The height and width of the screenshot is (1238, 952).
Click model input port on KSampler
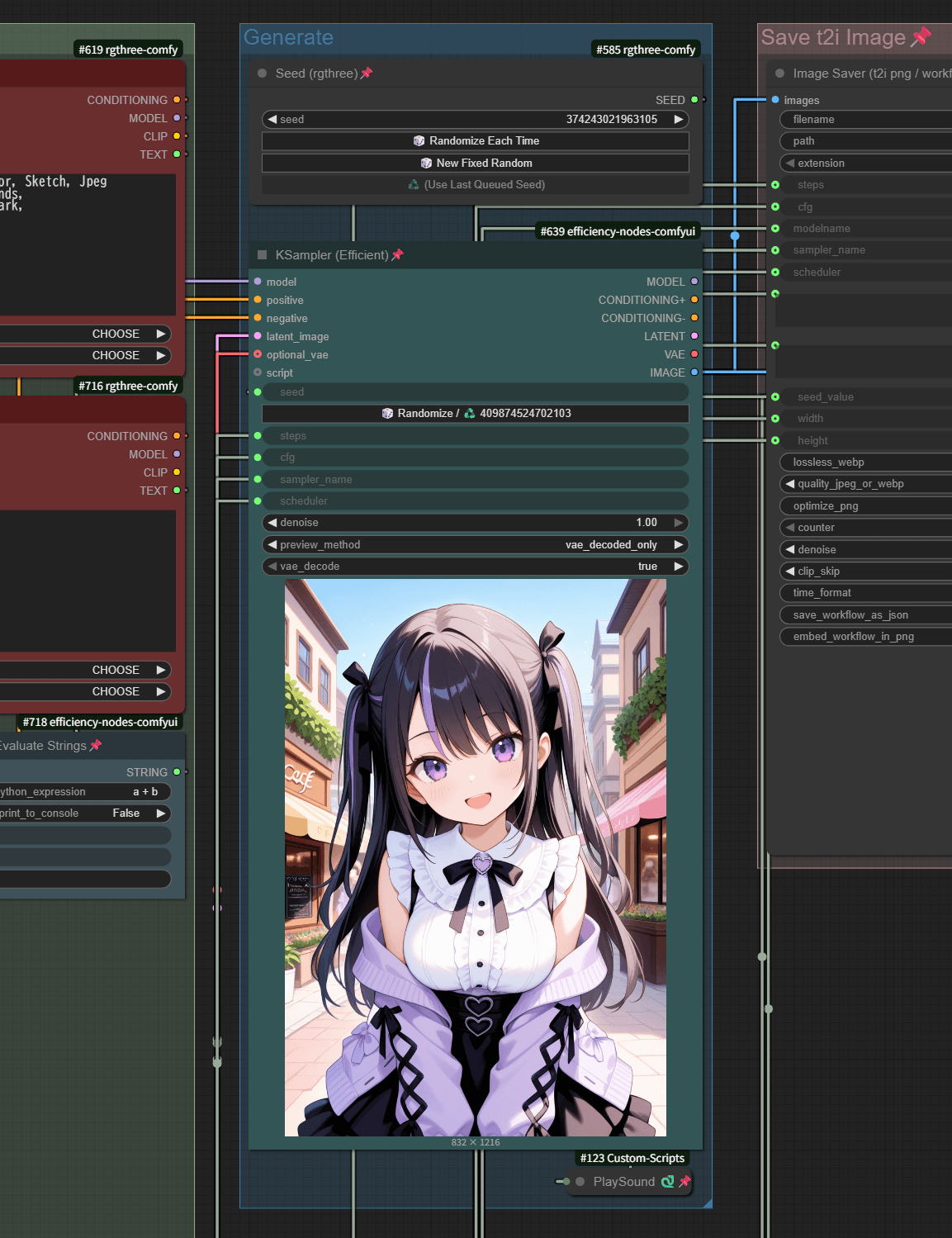258,282
